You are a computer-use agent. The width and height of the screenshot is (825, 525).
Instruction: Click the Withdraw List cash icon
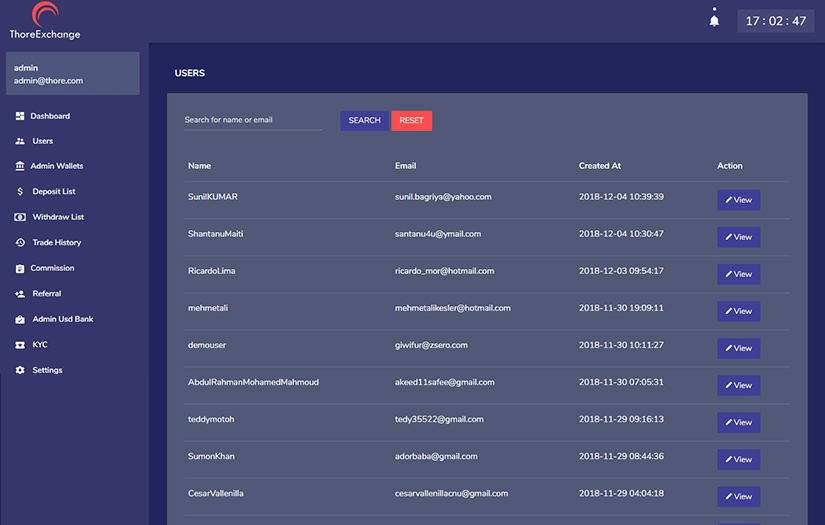tap(20, 217)
